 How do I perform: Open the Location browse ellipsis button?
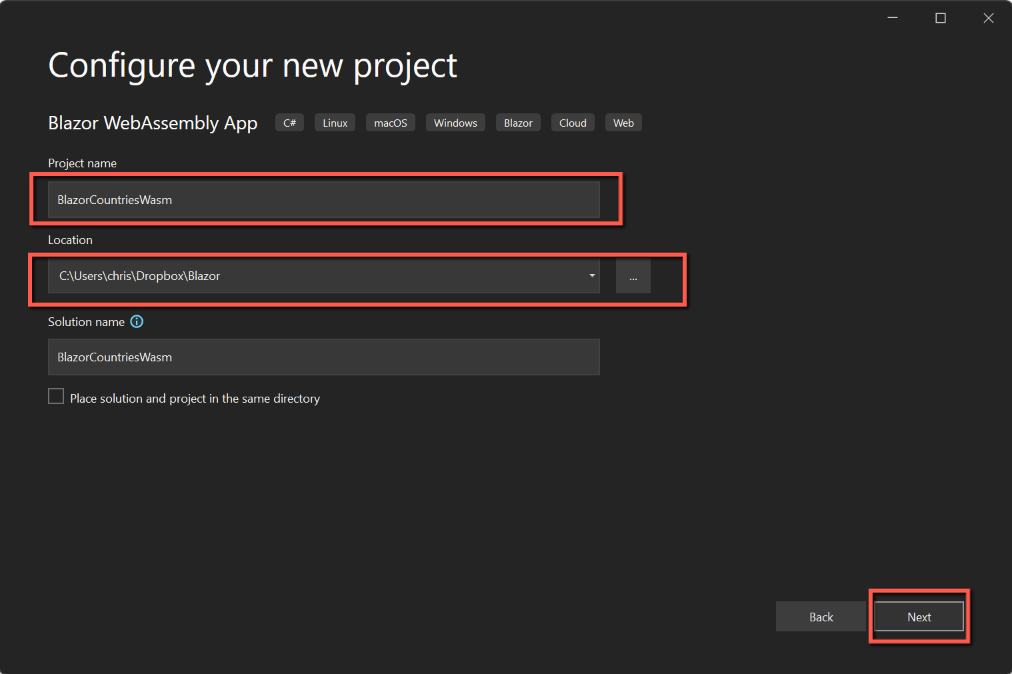point(633,276)
